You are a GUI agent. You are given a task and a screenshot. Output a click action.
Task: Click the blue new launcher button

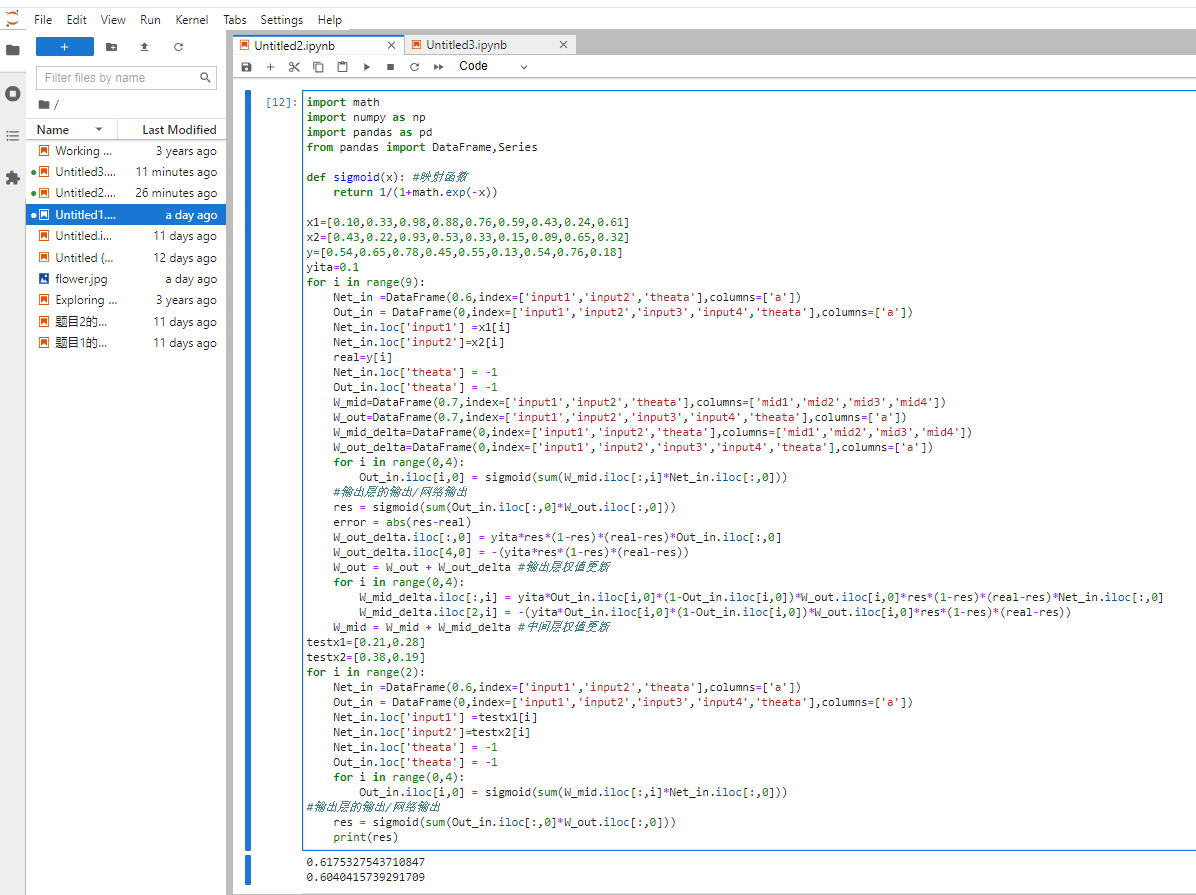(65, 47)
